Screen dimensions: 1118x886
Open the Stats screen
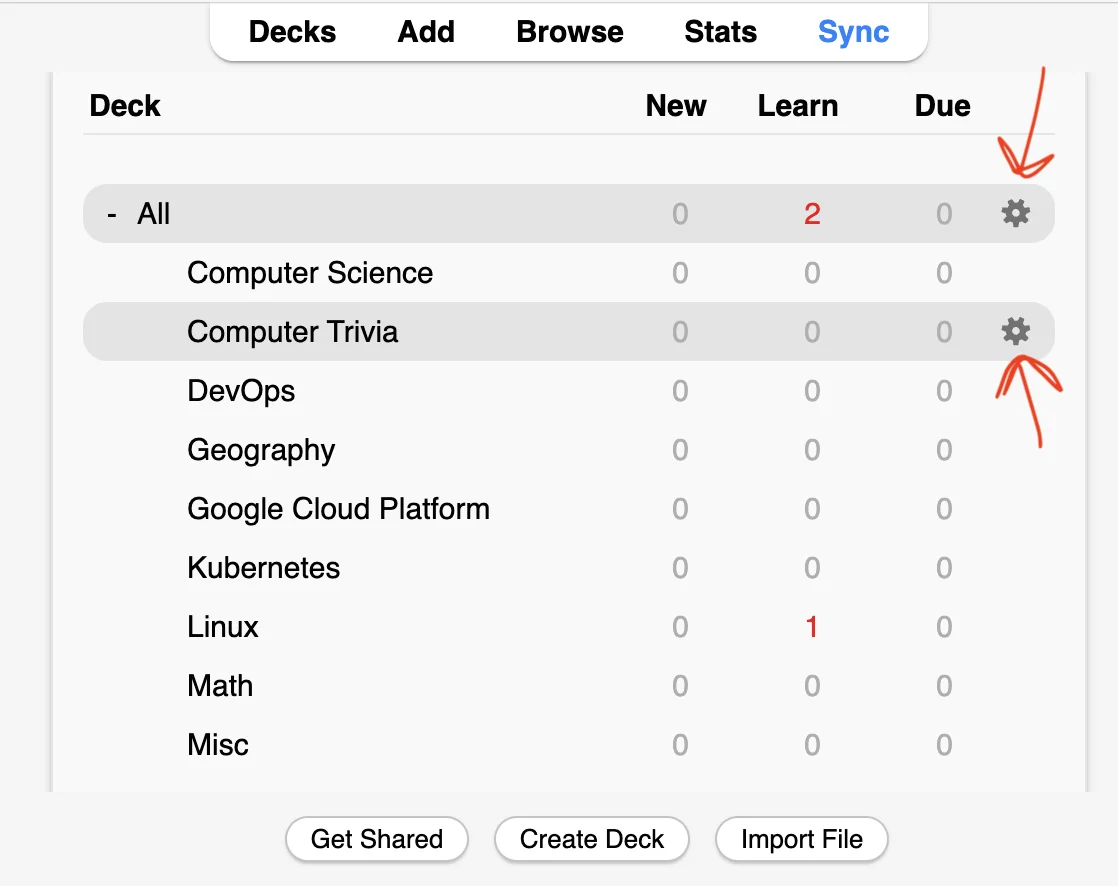point(720,32)
